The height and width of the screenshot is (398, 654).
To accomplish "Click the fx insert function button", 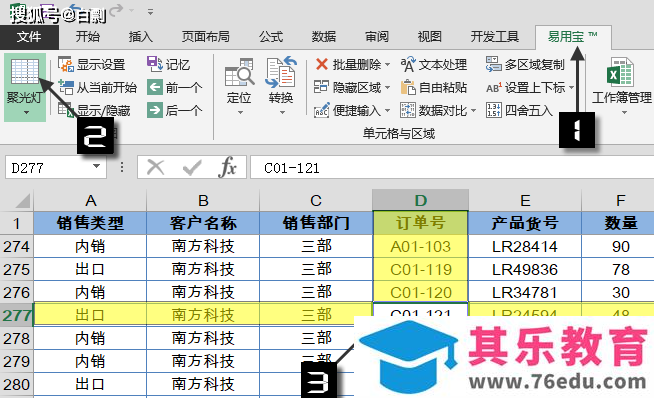I will [x=227, y=168].
